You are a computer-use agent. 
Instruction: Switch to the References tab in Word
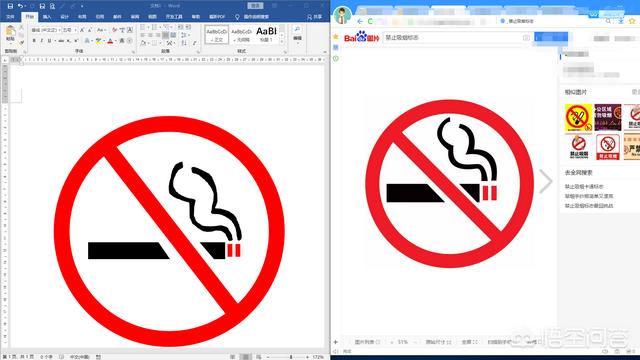(100, 17)
